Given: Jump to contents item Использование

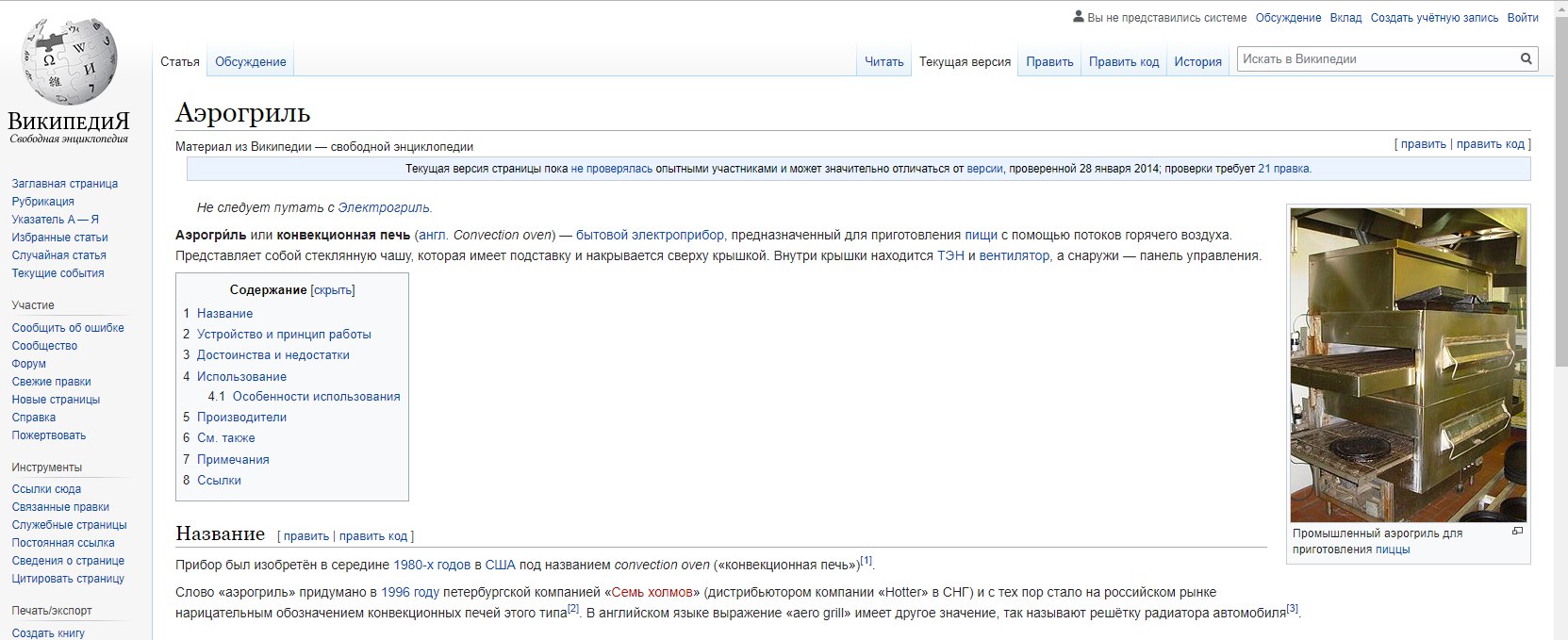Looking at the screenshot, I should tap(241, 377).
